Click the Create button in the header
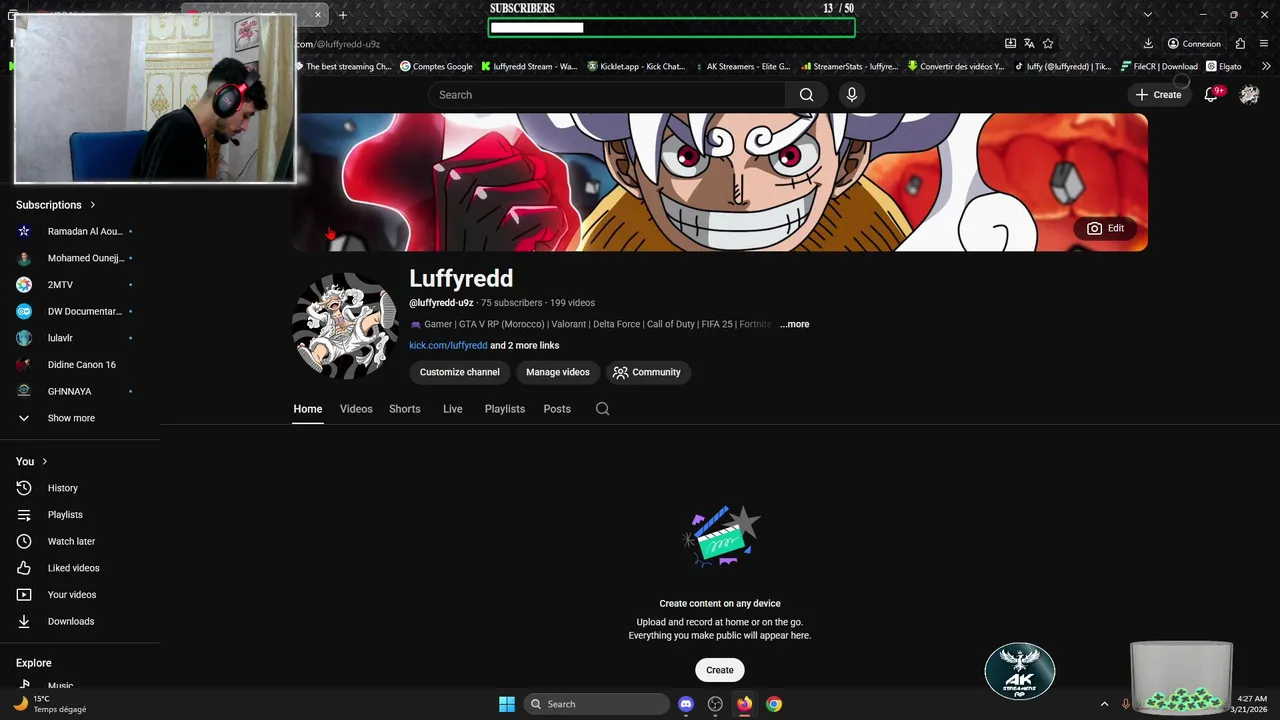 pyautogui.click(x=1158, y=95)
